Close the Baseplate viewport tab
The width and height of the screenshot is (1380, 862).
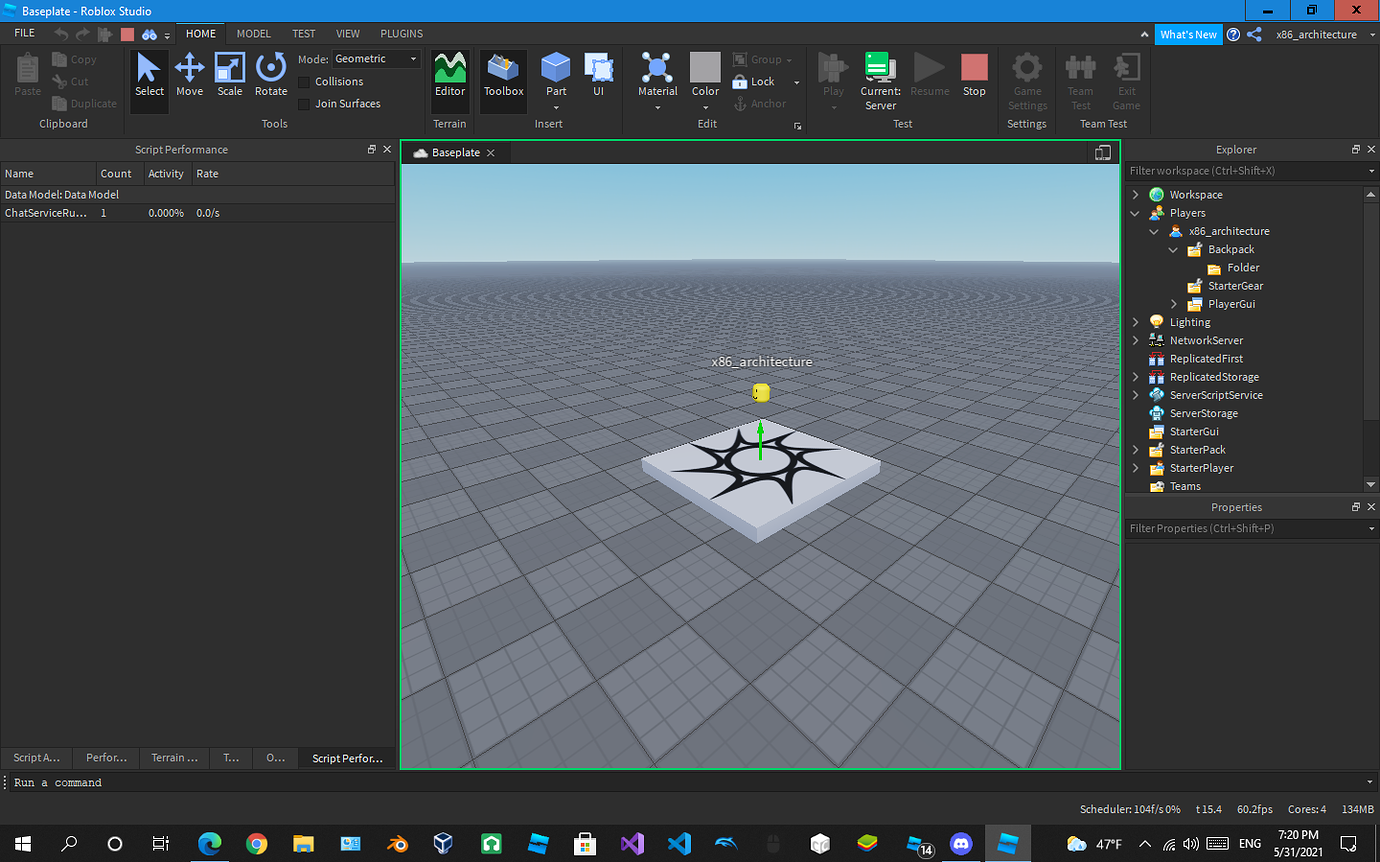[490, 153]
